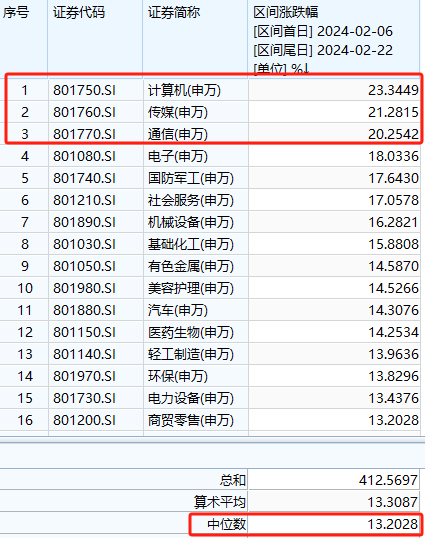This screenshot has height=538, width=425.
Task: Click the 中位数 value 13.2028
Action: [393, 524]
